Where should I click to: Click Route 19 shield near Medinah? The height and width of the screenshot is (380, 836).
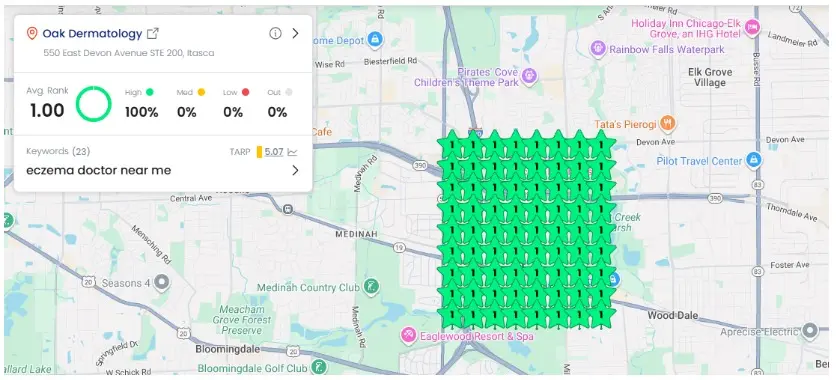399,248
